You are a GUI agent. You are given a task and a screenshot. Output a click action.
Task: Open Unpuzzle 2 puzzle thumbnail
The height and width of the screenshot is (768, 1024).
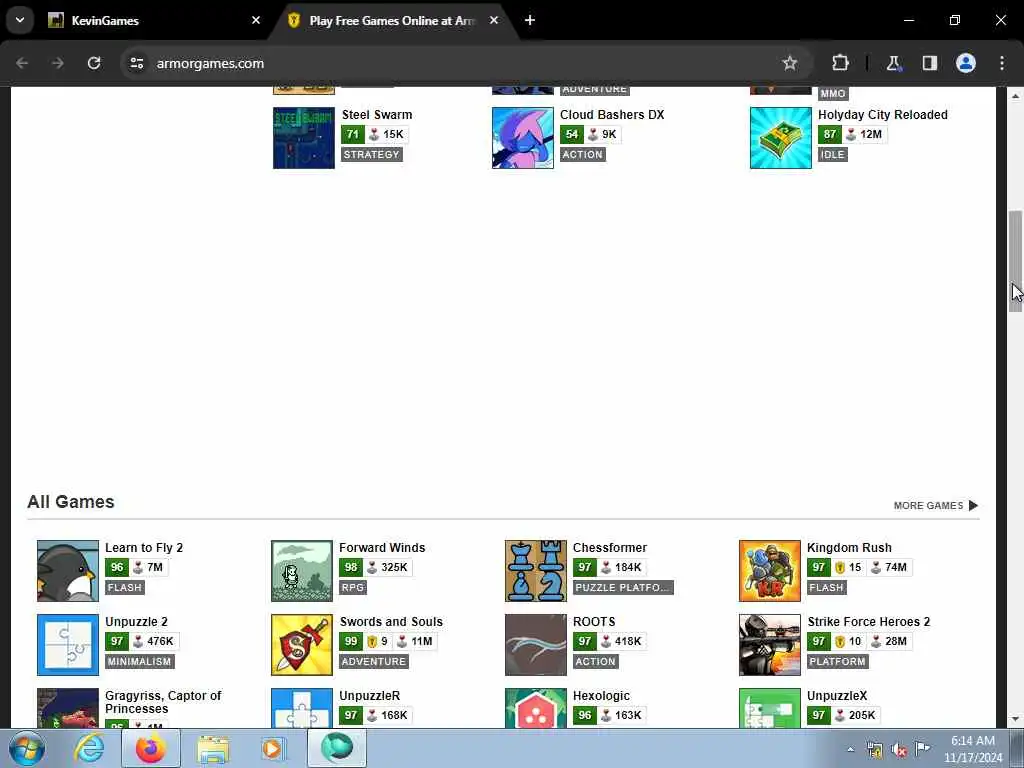(x=68, y=645)
